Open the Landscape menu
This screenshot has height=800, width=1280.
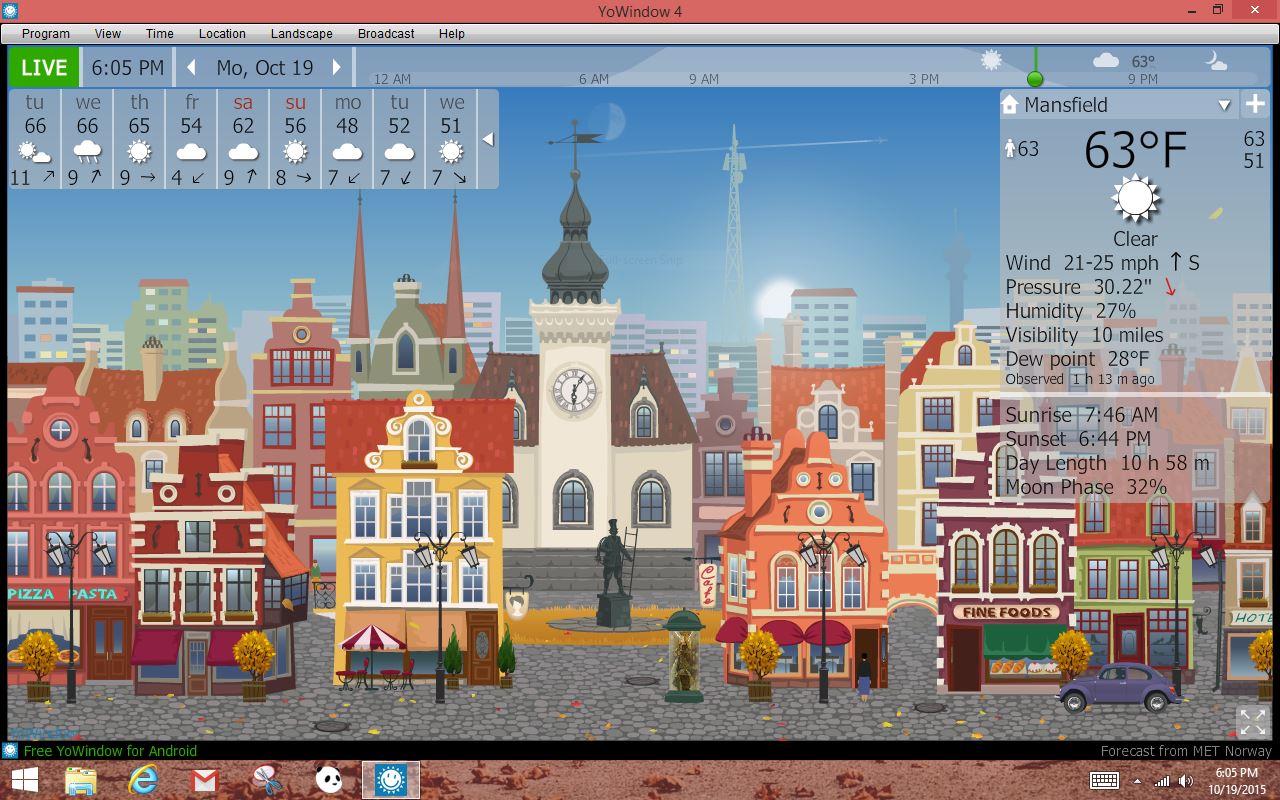point(301,33)
